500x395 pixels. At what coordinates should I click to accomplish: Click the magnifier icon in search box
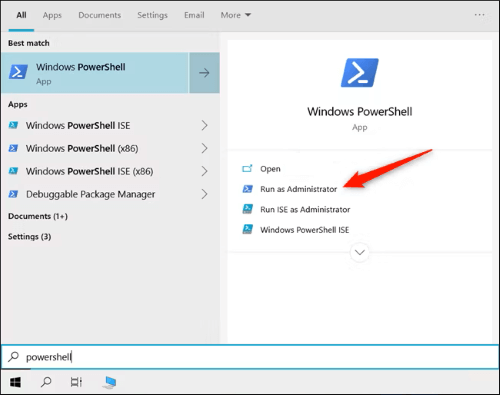14,357
